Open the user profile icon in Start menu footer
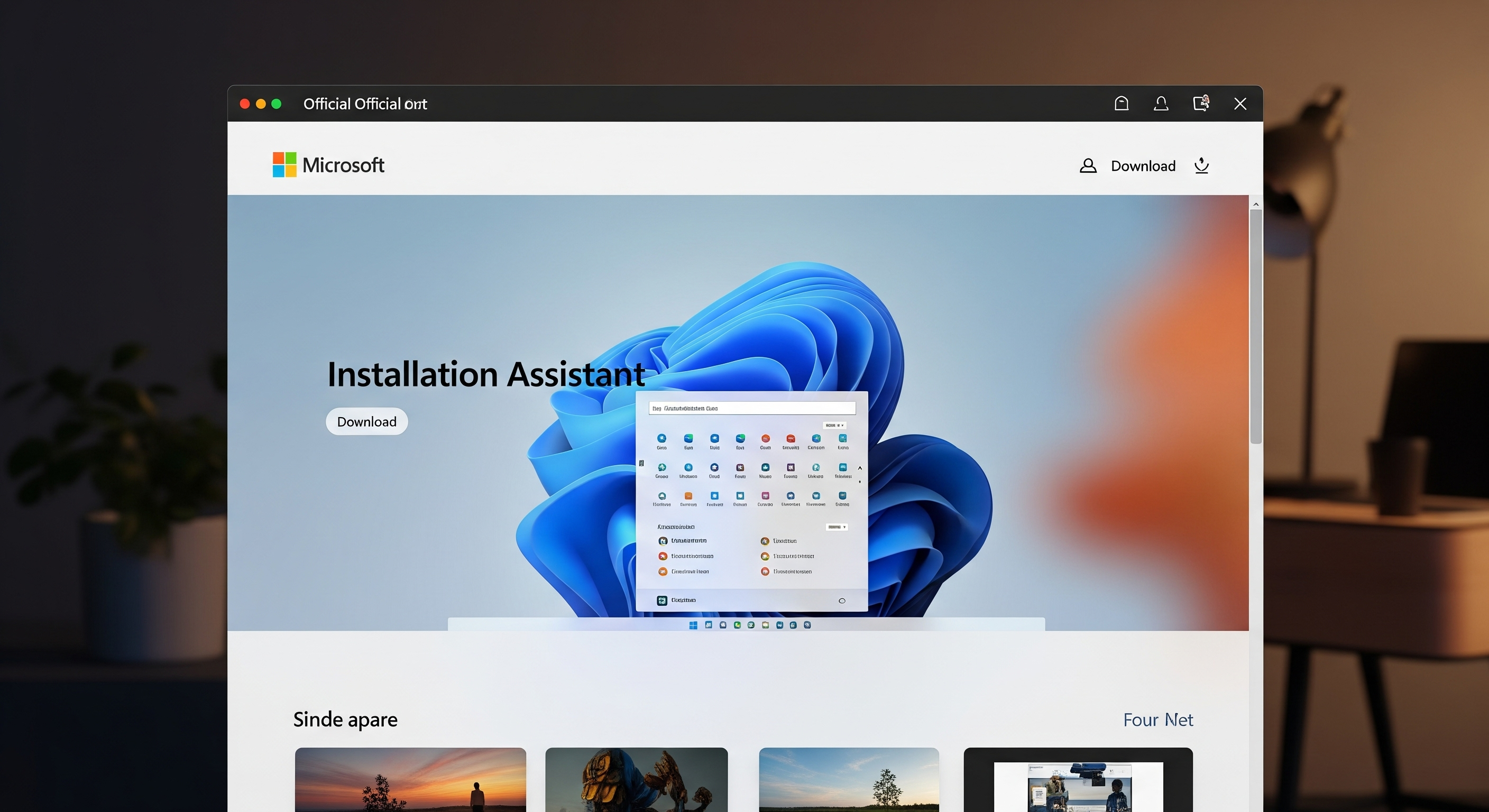Screen dimensions: 1489x812 (662, 601)
